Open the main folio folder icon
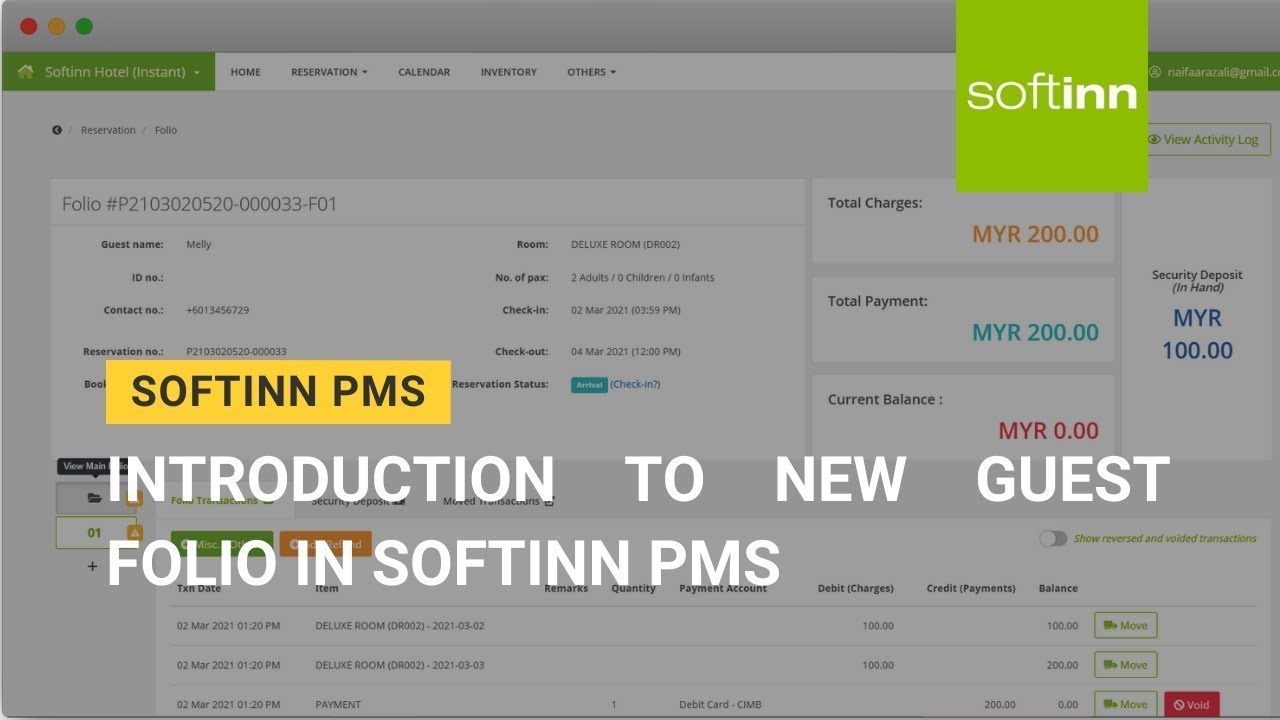Image resolution: width=1280 pixels, height=720 pixels. tap(95, 498)
